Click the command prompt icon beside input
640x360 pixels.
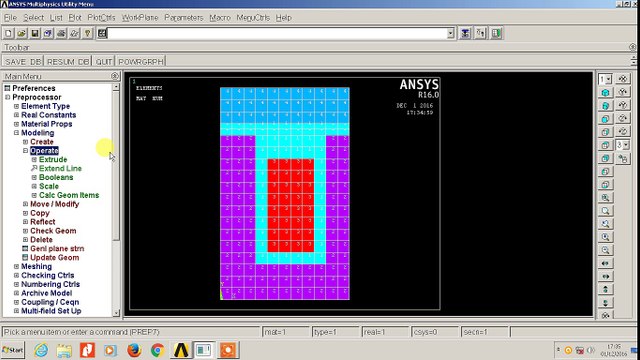coord(102,33)
